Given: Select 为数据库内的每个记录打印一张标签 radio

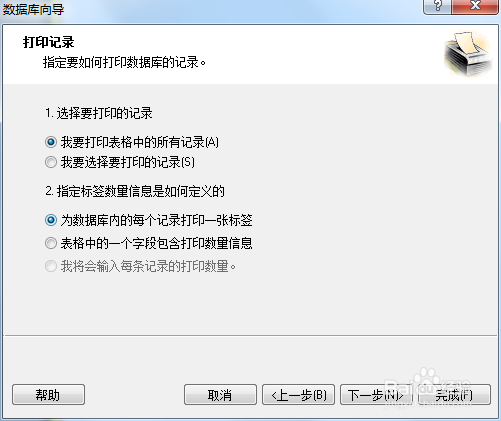Looking at the screenshot, I should pos(149,220).
